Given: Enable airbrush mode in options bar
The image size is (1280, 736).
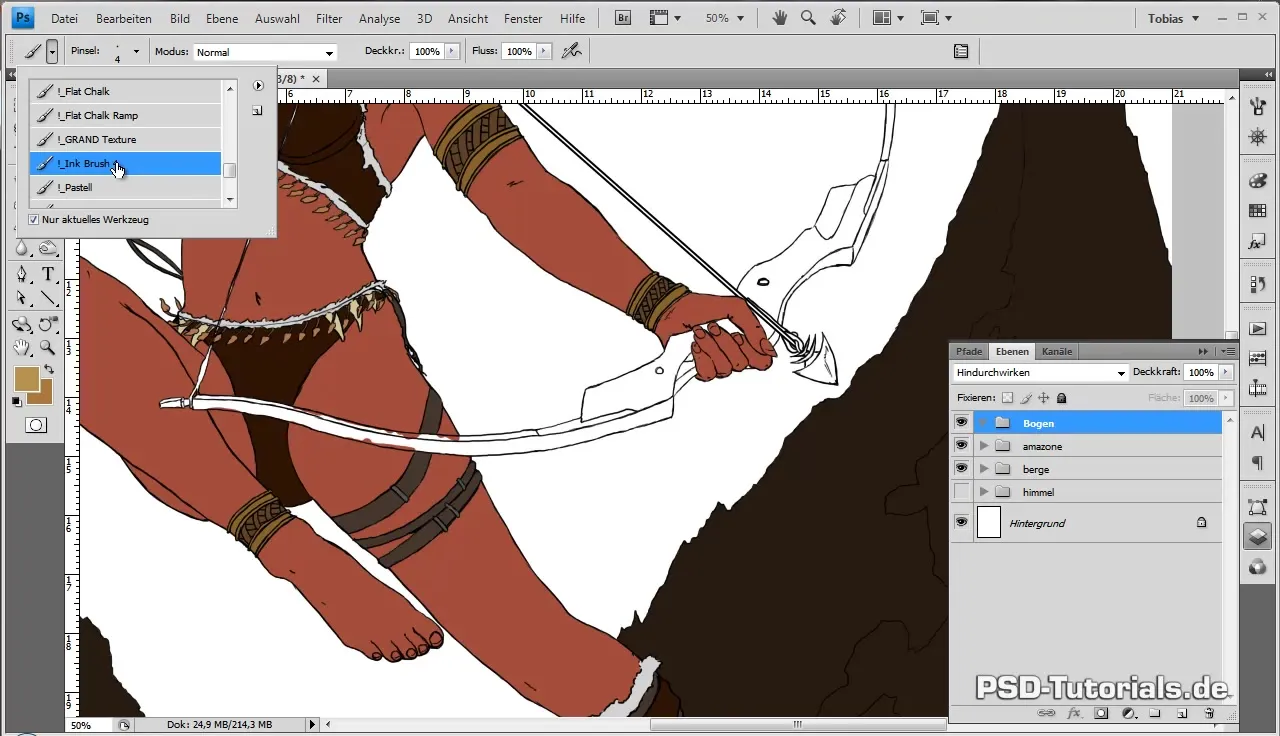Looking at the screenshot, I should [x=572, y=51].
